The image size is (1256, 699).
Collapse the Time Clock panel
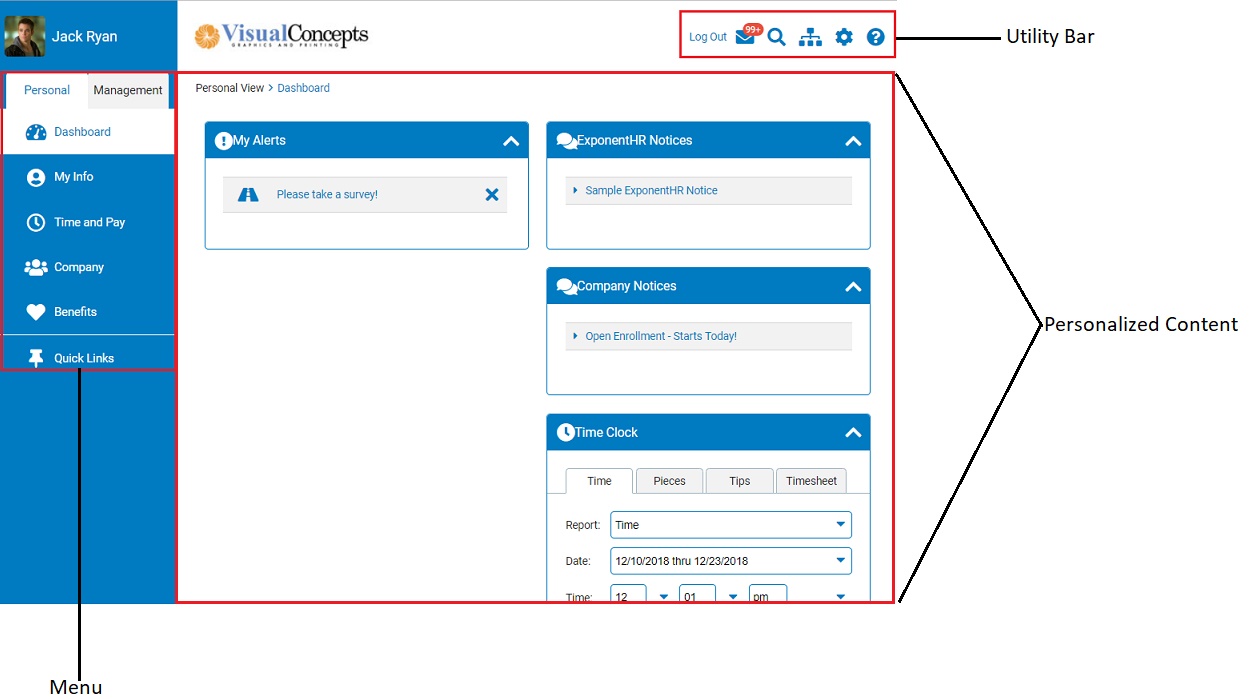[x=853, y=432]
